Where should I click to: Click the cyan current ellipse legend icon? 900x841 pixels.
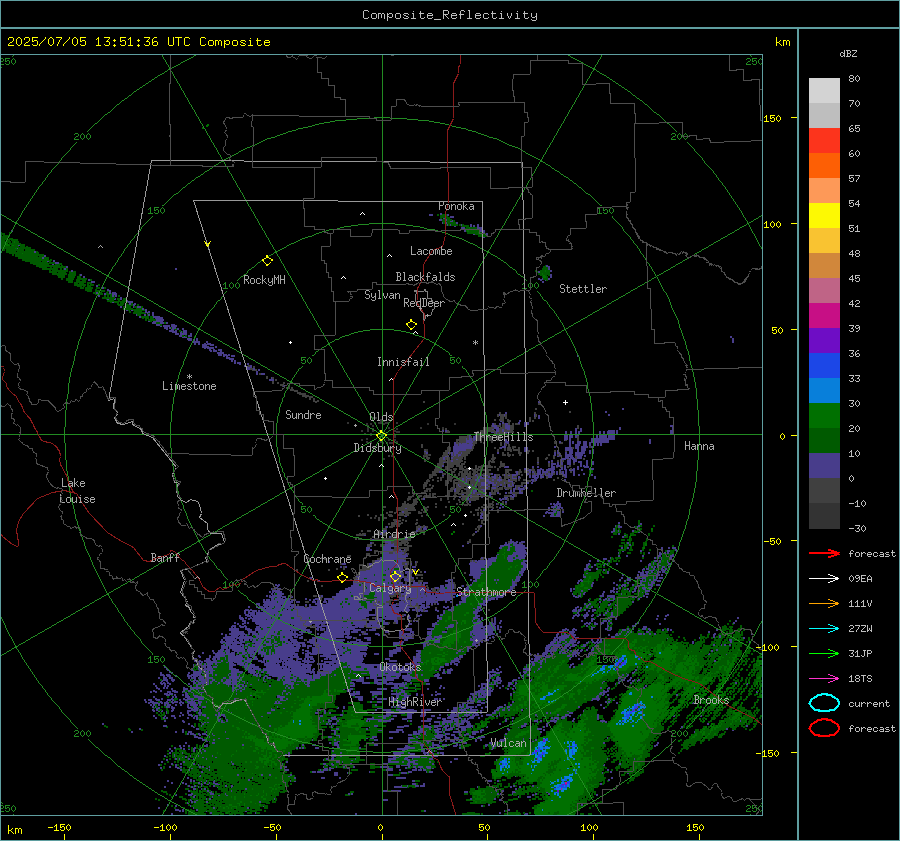tap(824, 703)
